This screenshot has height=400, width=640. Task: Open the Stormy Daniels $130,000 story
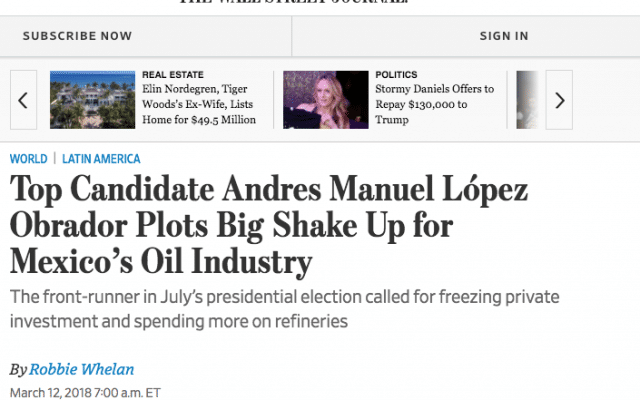point(435,104)
